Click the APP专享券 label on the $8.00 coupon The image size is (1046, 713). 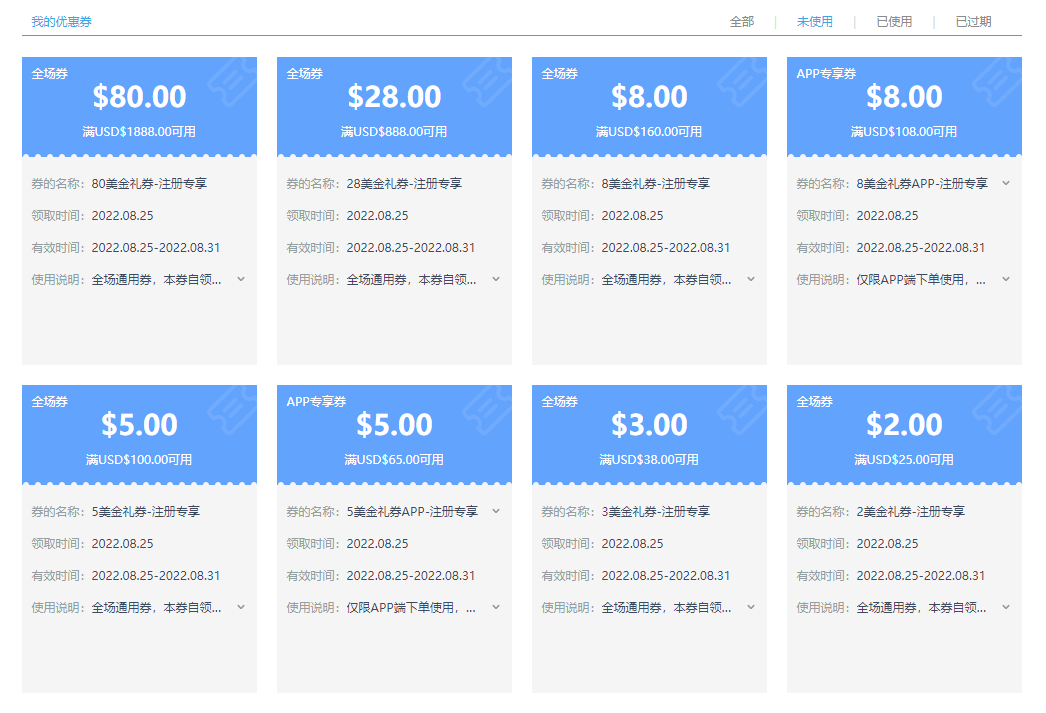click(827, 74)
